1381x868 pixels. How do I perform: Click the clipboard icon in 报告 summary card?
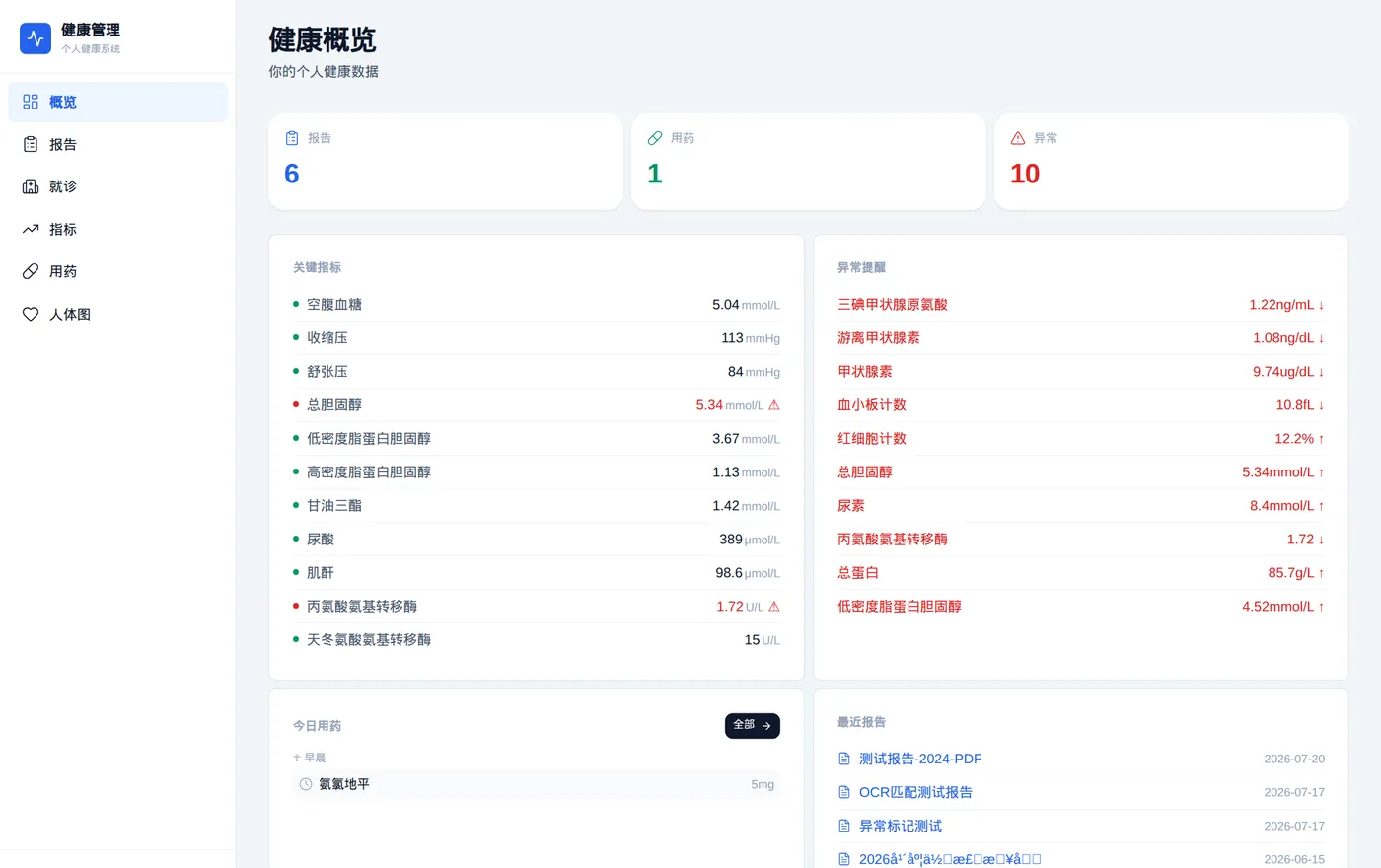click(x=292, y=138)
